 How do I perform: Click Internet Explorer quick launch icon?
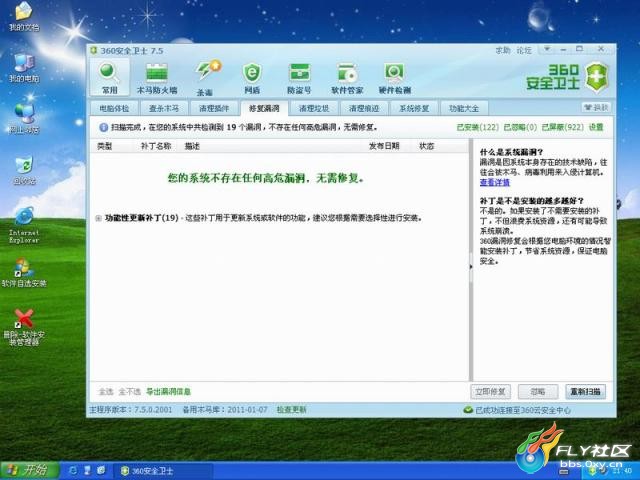pos(73,471)
